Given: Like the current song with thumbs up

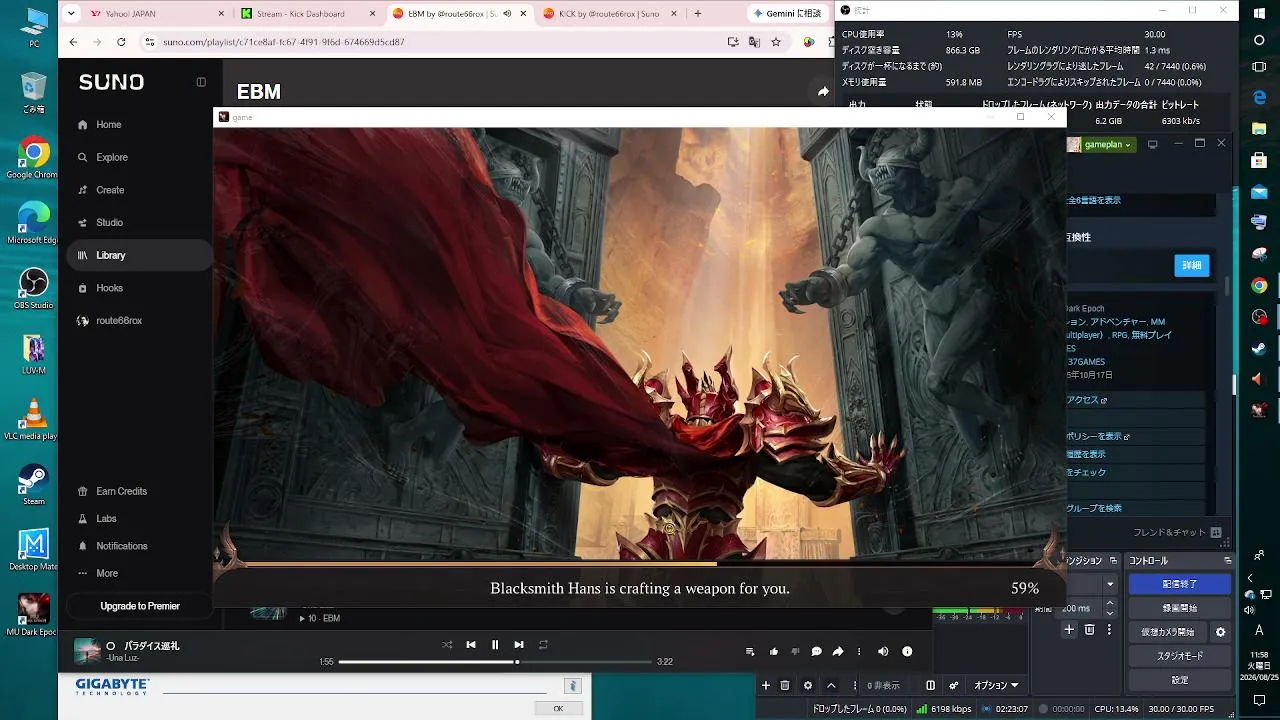Looking at the screenshot, I should (x=774, y=652).
